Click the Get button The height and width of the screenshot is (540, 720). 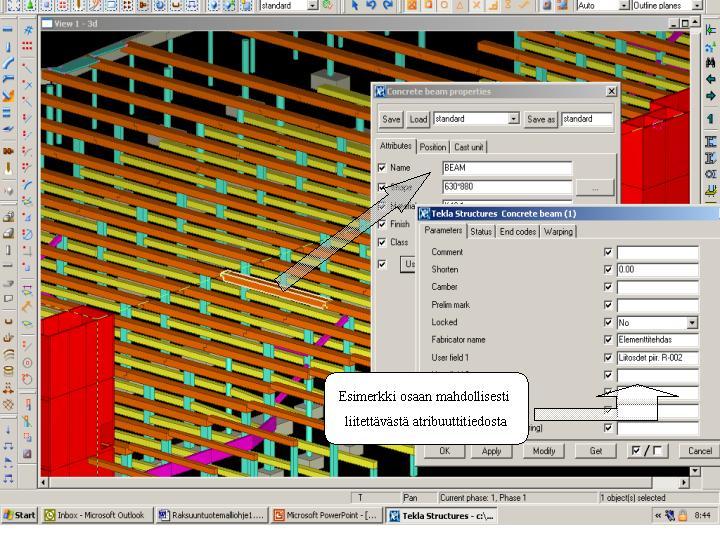tap(596, 451)
